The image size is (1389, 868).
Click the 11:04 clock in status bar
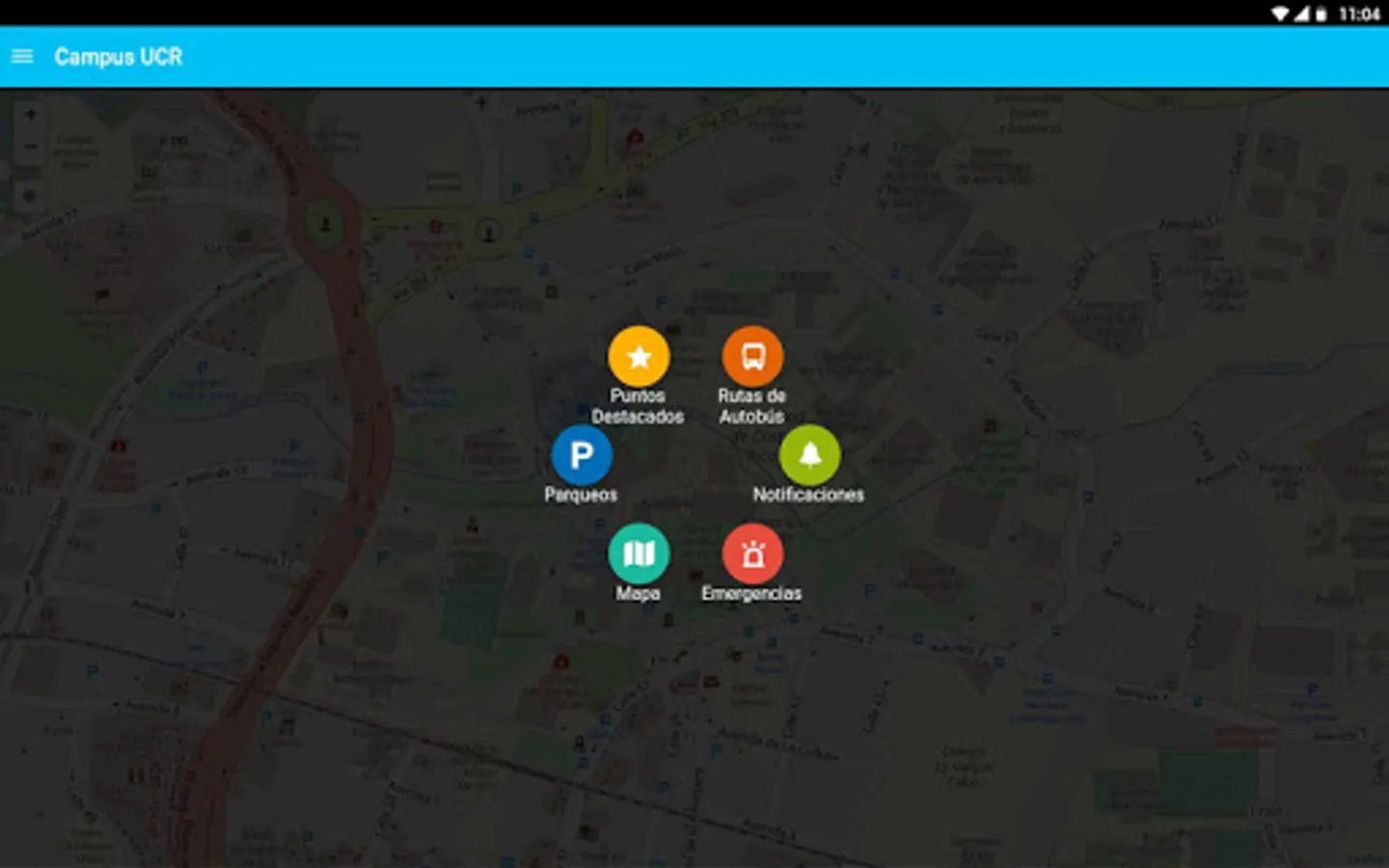pyautogui.click(x=1359, y=14)
